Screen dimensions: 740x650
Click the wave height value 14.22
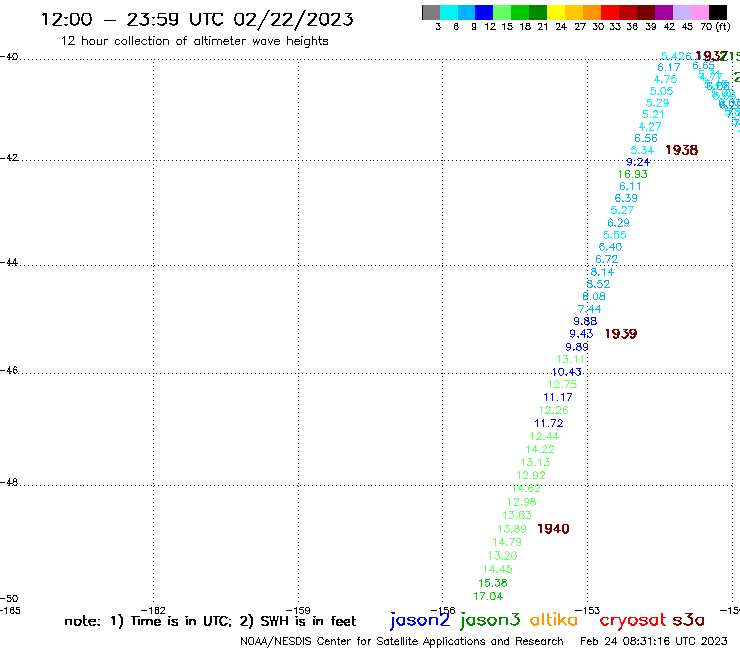coord(540,449)
